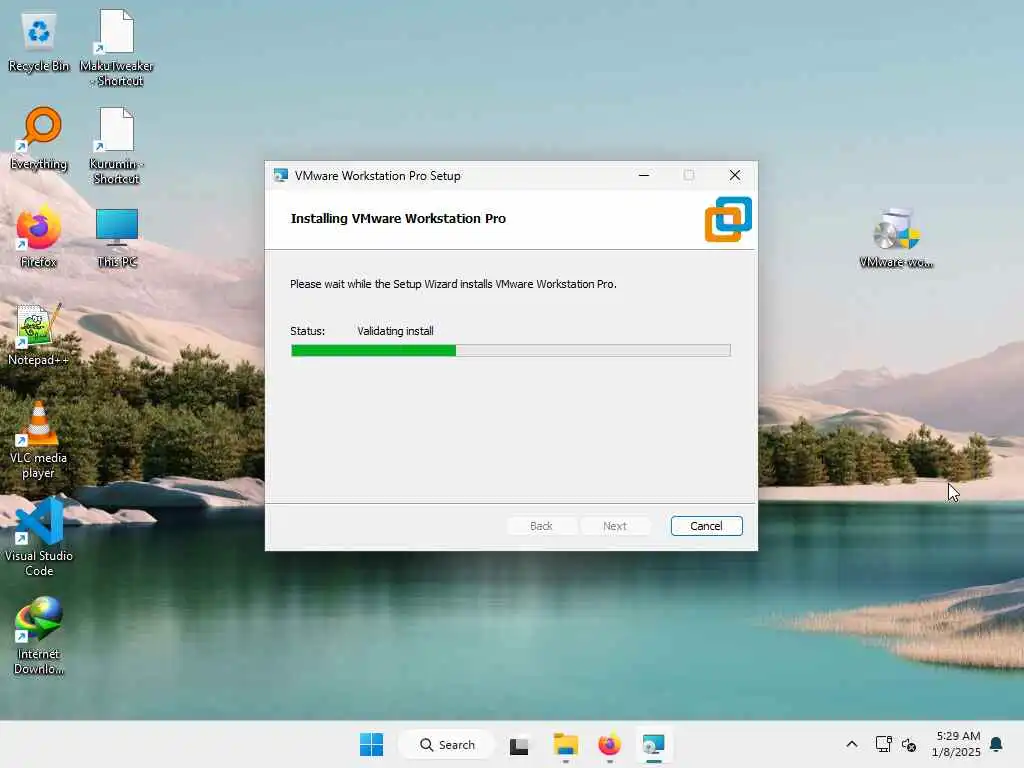The image size is (1024, 768).
Task: Show hidden system tray icons
Action: (x=852, y=744)
